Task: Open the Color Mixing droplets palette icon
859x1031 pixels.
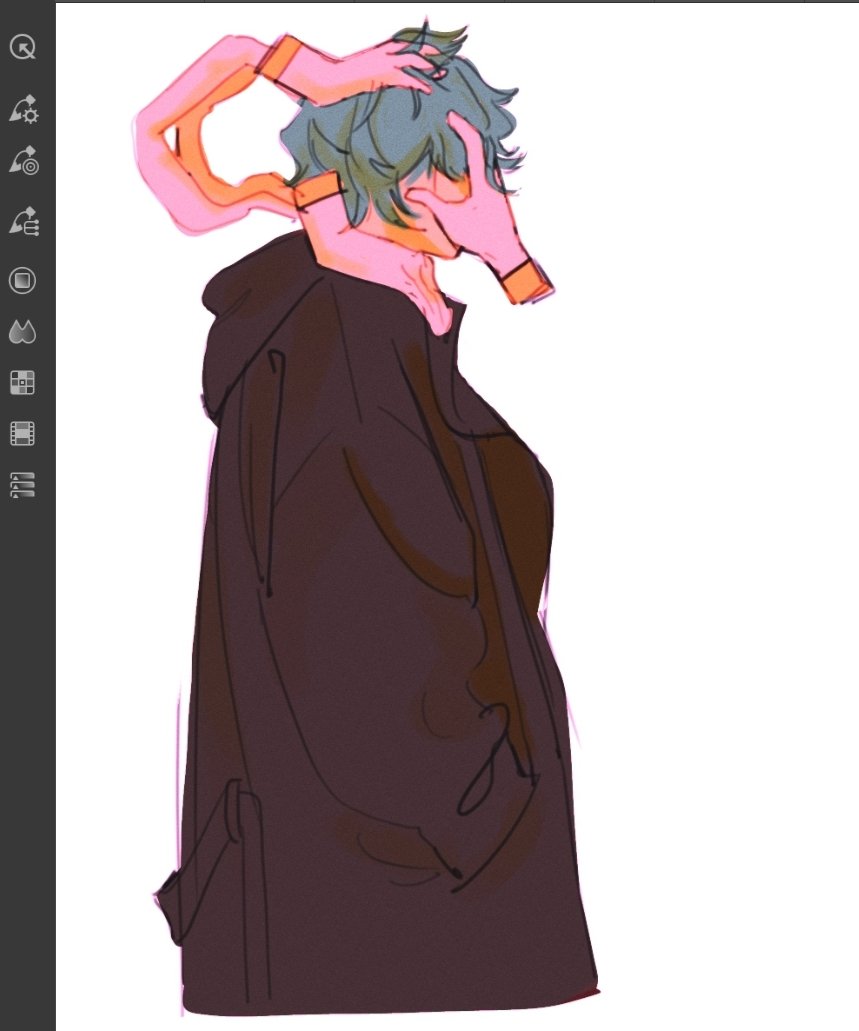Action: click(x=22, y=331)
